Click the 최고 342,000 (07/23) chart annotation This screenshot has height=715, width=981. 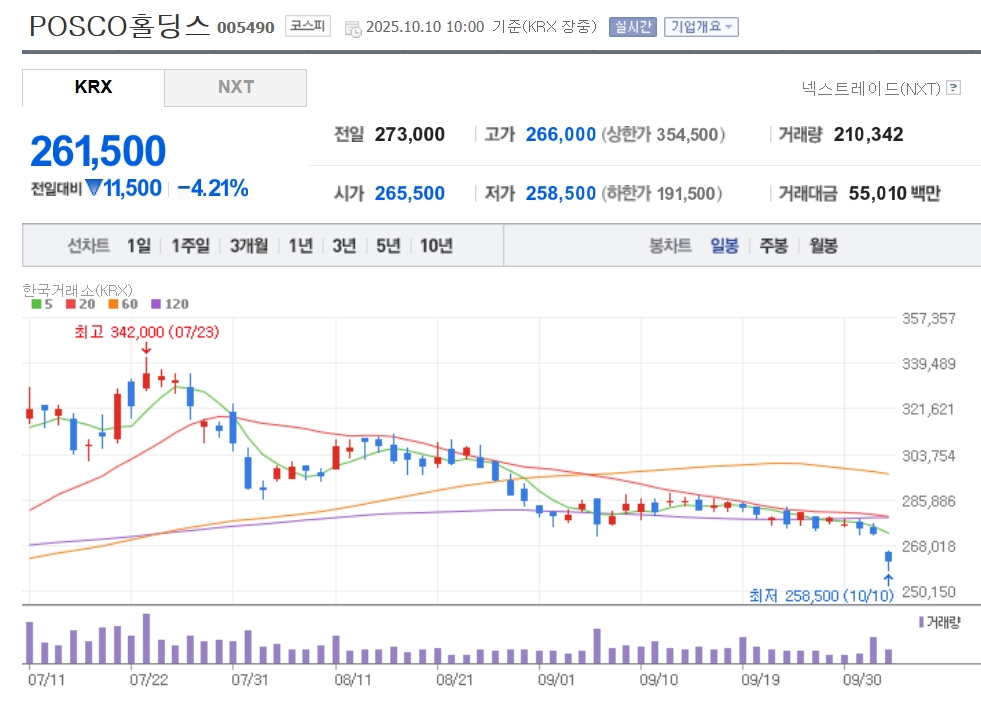[x=147, y=332]
